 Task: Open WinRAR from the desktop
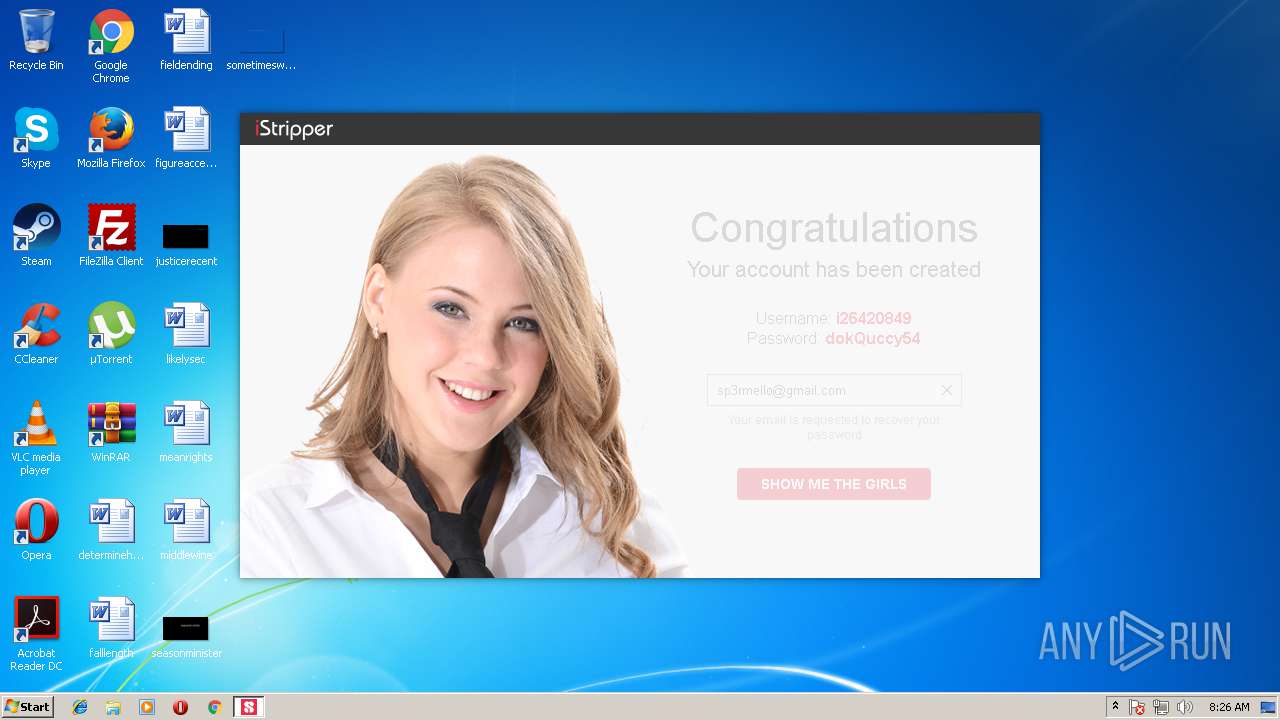(x=111, y=432)
